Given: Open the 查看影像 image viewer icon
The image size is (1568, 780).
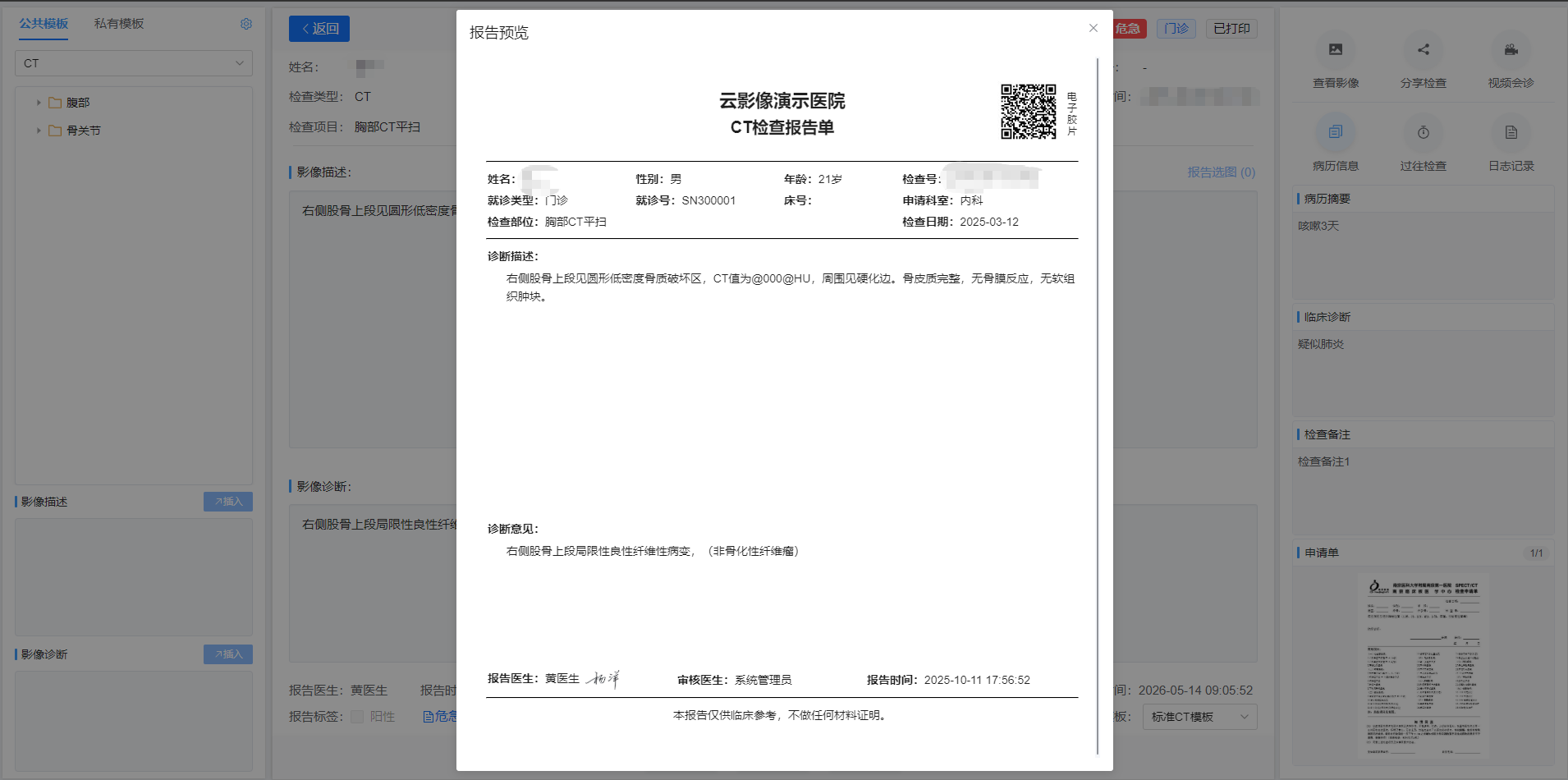Looking at the screenshot, I should [1336, 50].
